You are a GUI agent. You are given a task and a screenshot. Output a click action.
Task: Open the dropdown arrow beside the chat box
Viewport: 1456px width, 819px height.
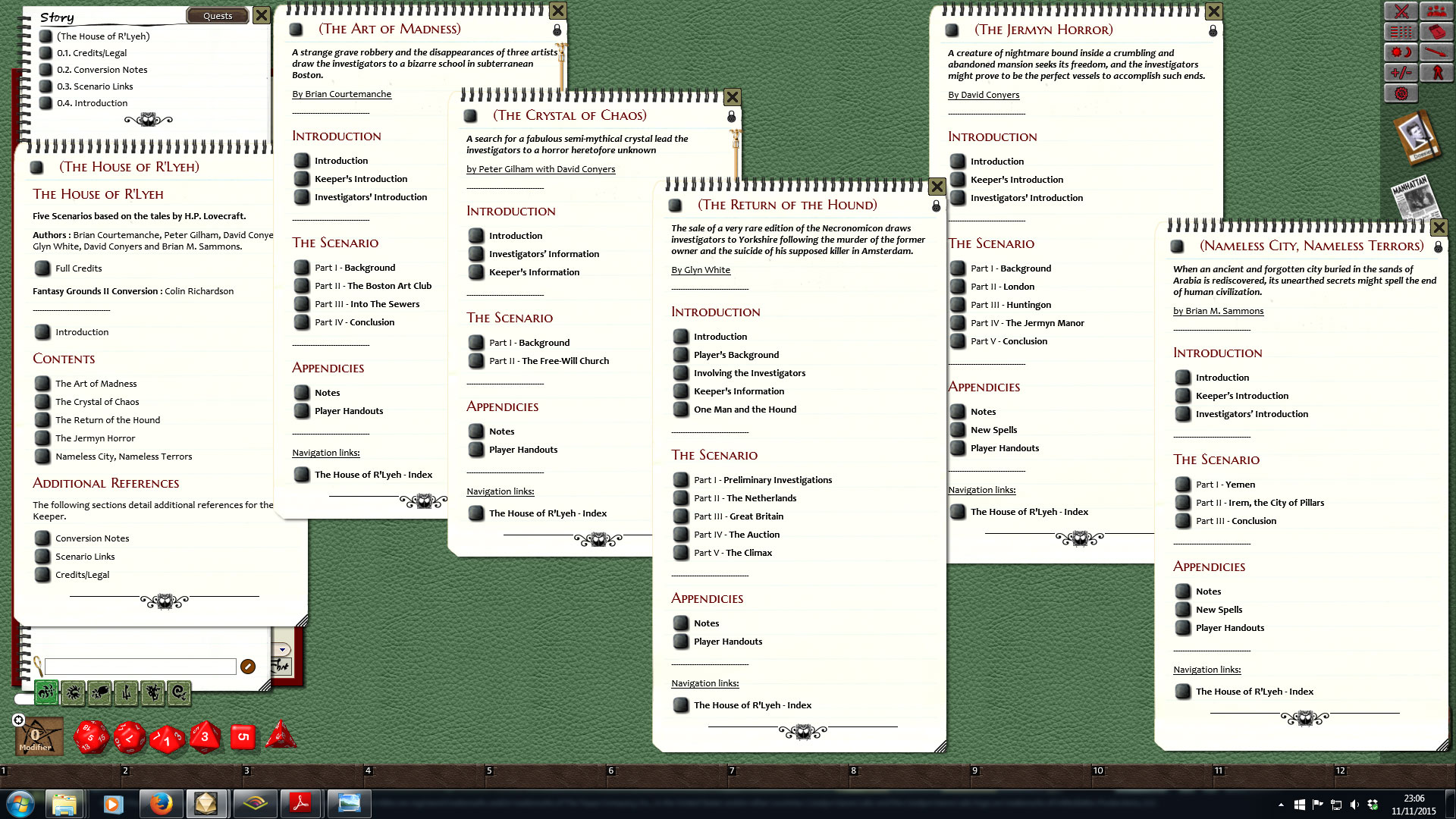click(x=284, y=649)
